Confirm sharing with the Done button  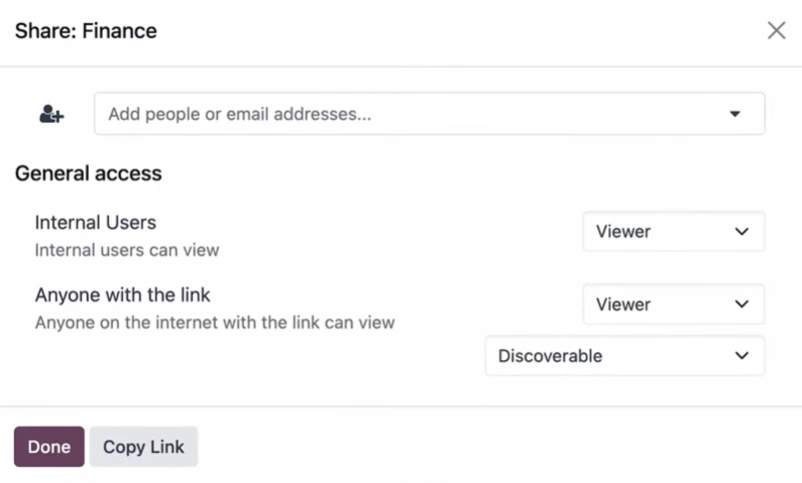pos(49,447)
